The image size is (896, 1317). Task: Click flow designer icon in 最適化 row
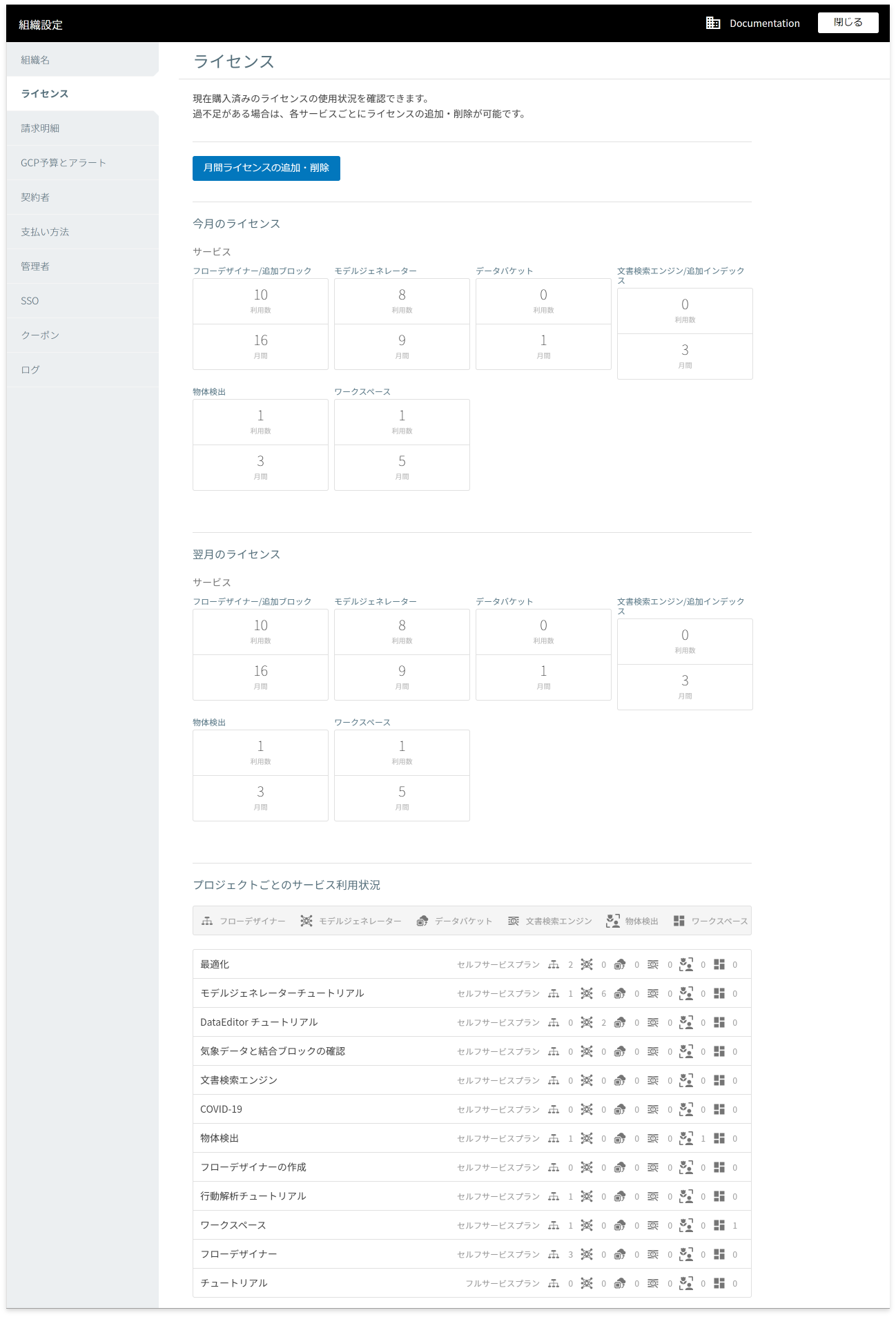(x=554, y=964)
